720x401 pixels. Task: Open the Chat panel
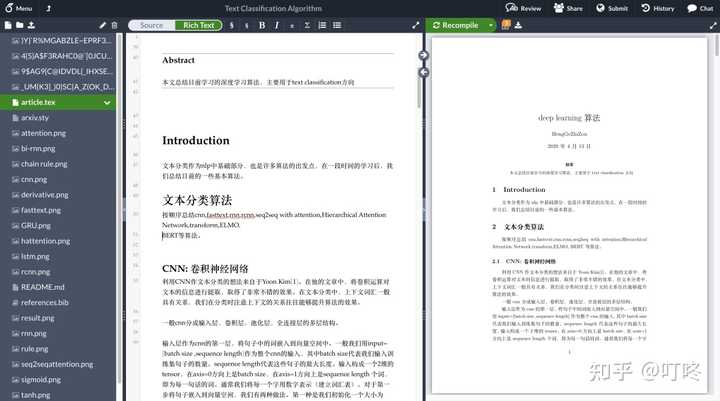click(700, 8)
